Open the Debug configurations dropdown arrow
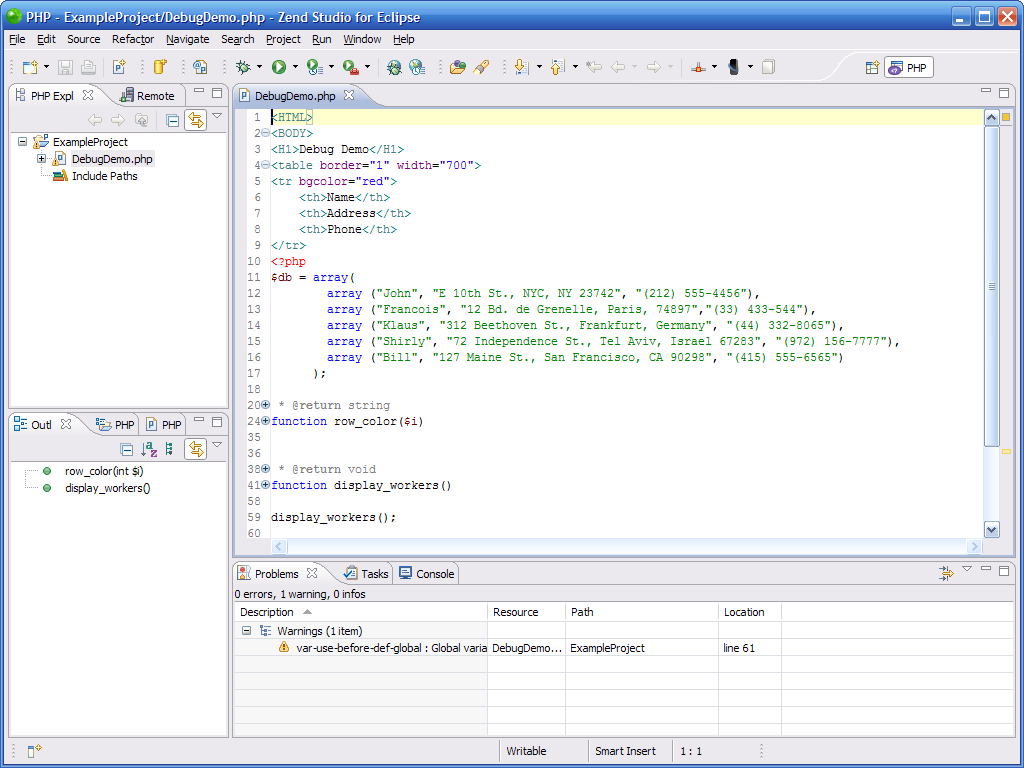This screenshot has height=768, width=1024. click(259, 67)
